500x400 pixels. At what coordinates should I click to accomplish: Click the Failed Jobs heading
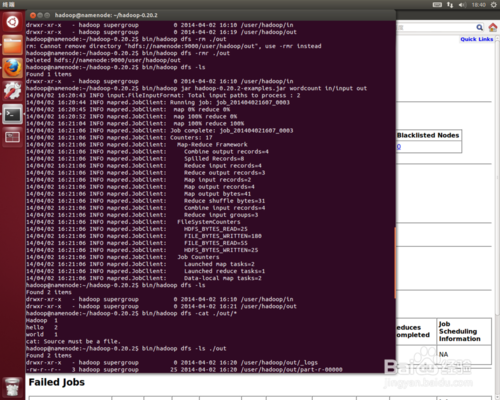(x=57, y=382)
